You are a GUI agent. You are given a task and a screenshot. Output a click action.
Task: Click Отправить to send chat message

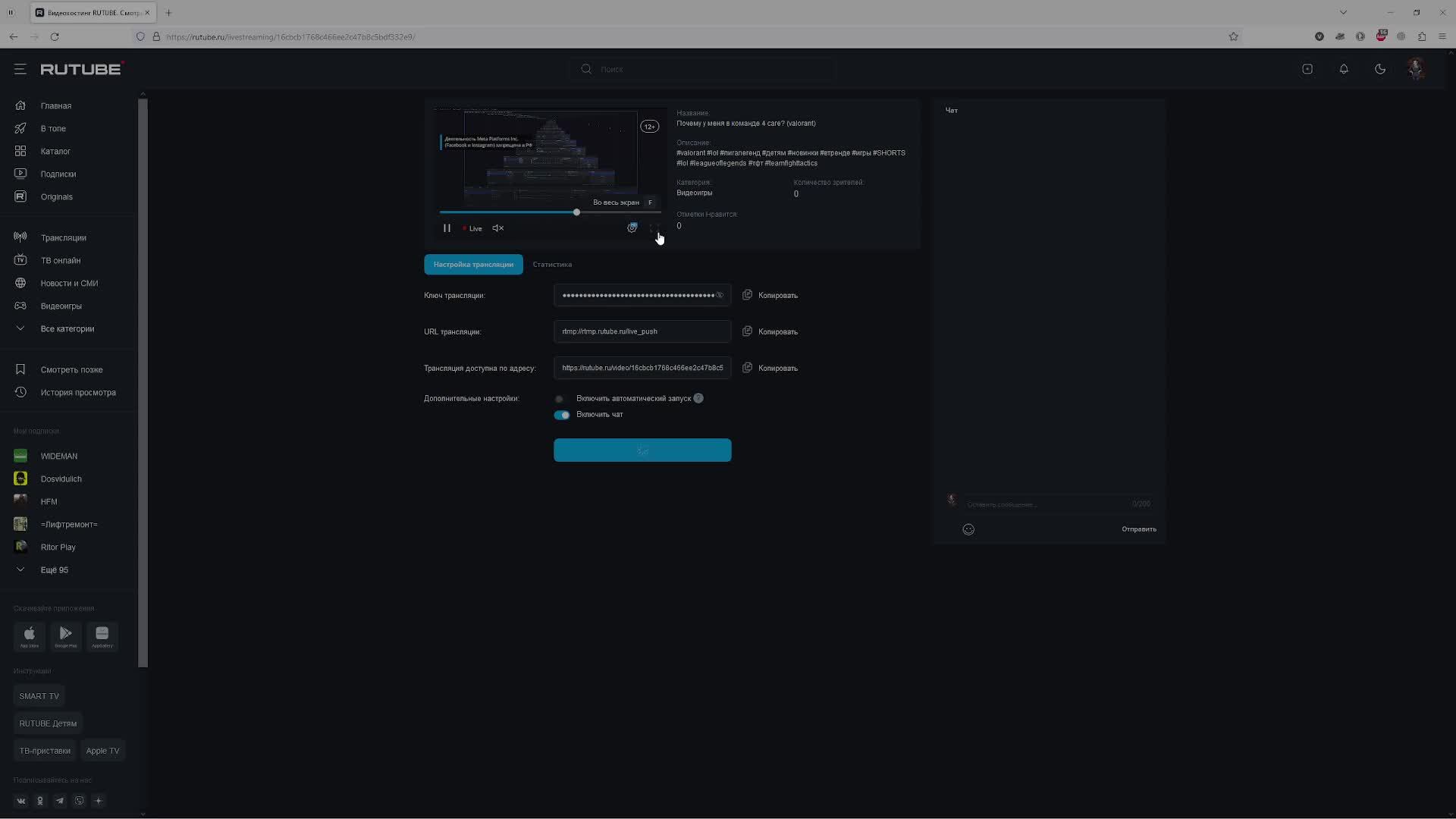(x=1138, y=529)
